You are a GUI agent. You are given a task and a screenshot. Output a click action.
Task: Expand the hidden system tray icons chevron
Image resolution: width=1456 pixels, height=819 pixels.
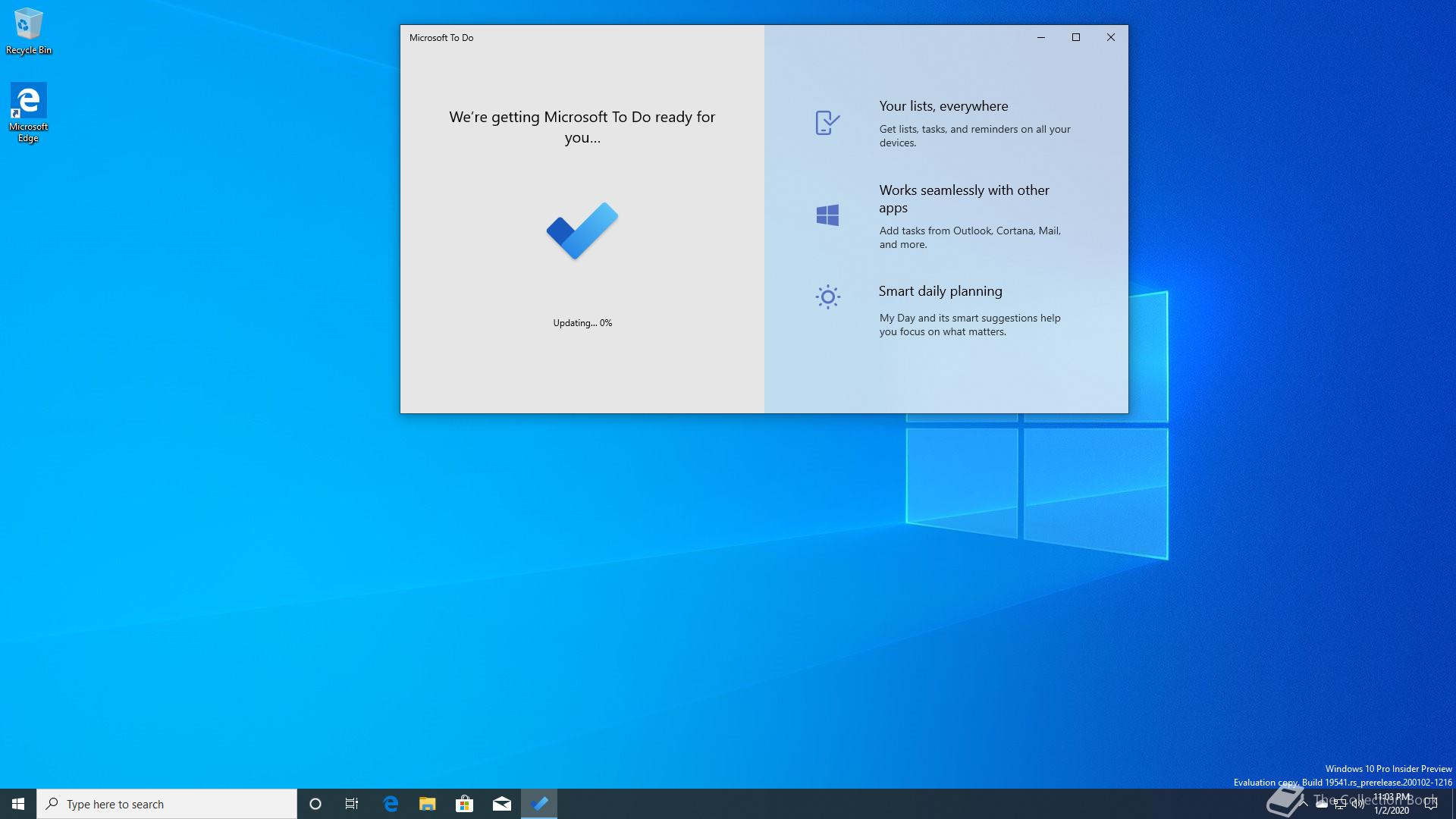click(x=1304, y=804)
